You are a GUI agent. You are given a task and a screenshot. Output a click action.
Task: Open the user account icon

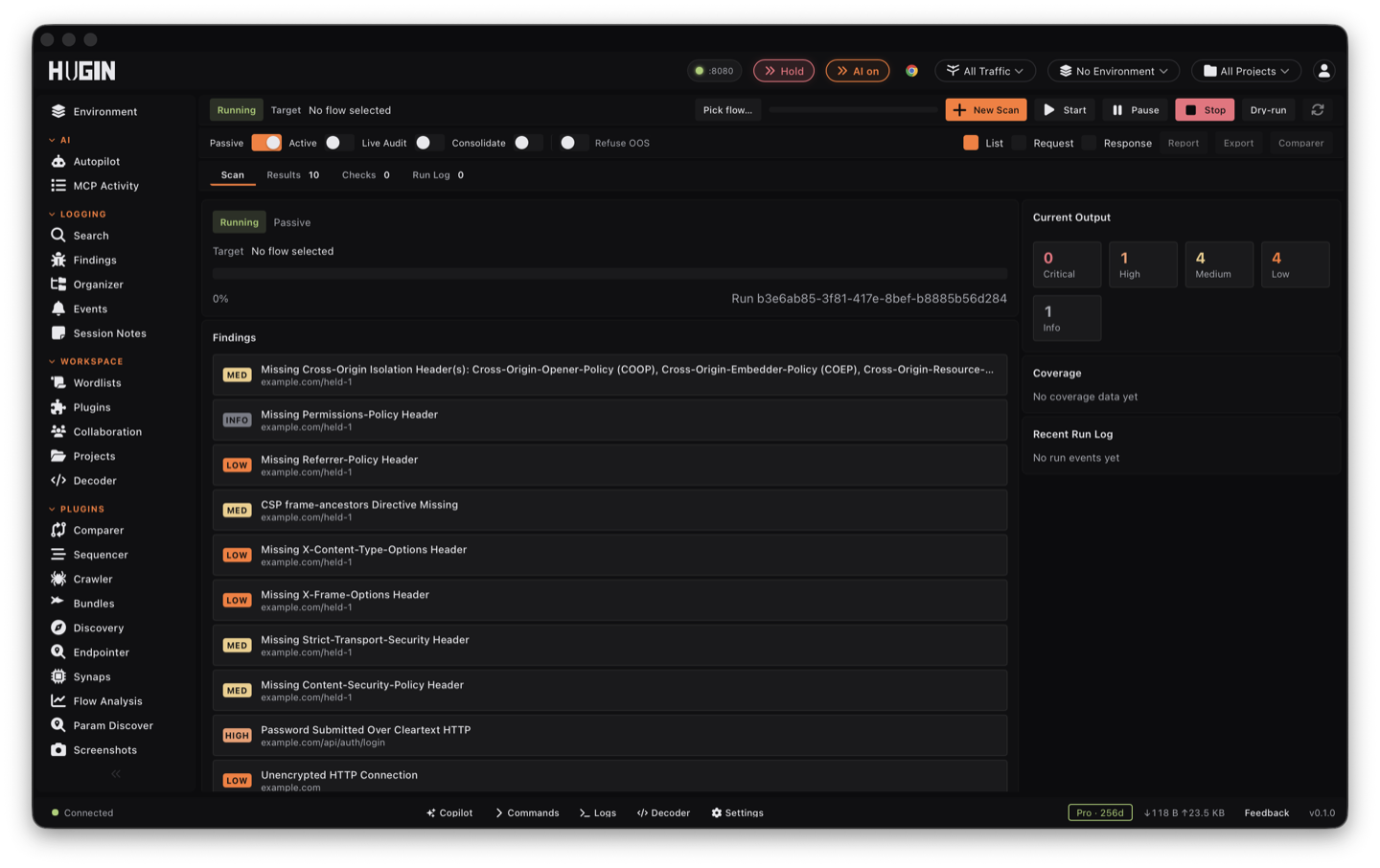(x=1324, y=71)
